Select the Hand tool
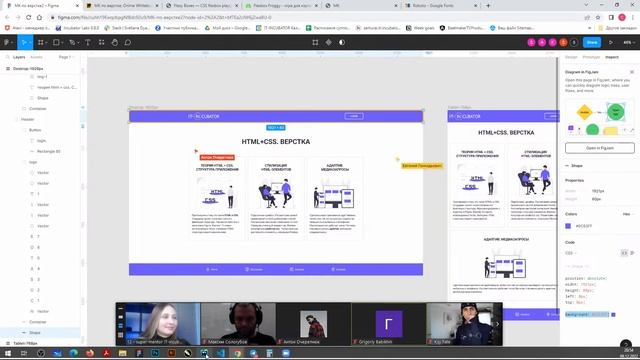The image size is (640, 360). [115, 42]
